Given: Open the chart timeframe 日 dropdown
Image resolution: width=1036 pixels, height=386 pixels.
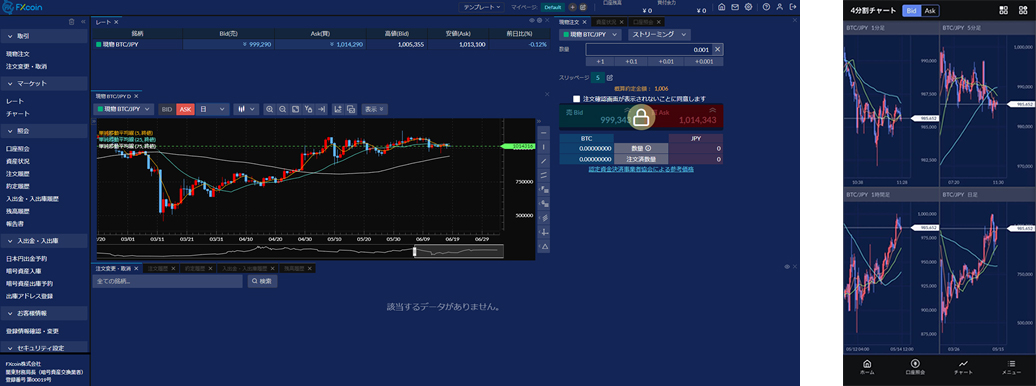Looking at the screenshot, I should point(213,109).
